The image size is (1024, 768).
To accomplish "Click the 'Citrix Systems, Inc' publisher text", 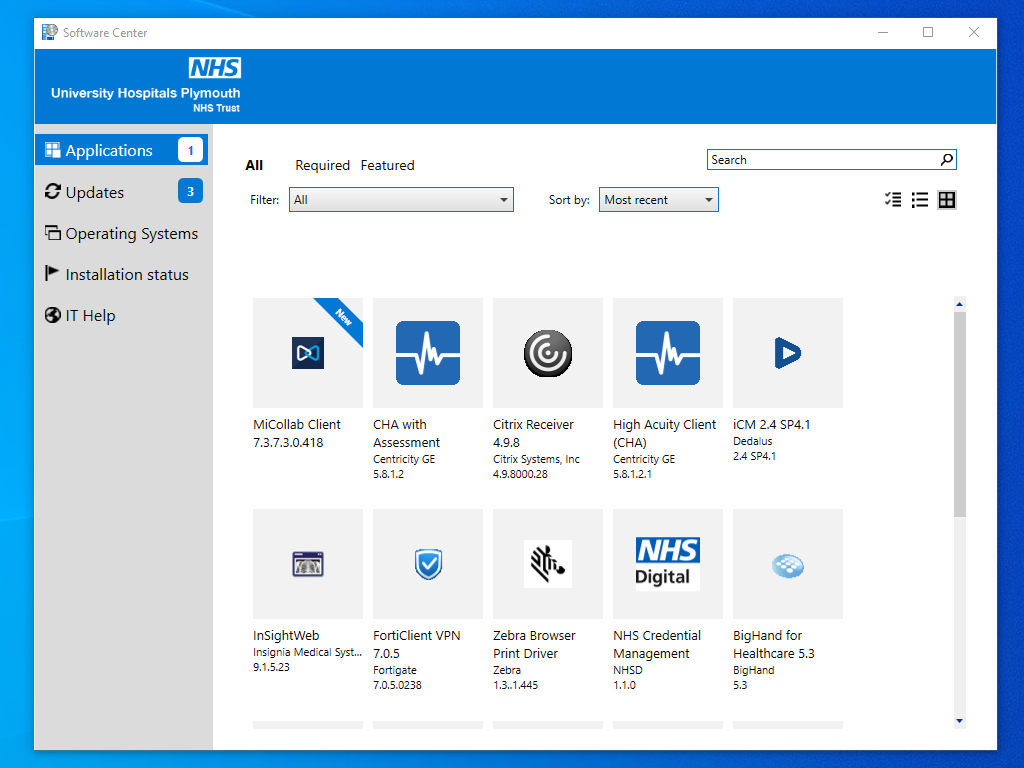I will pos(536,459).
